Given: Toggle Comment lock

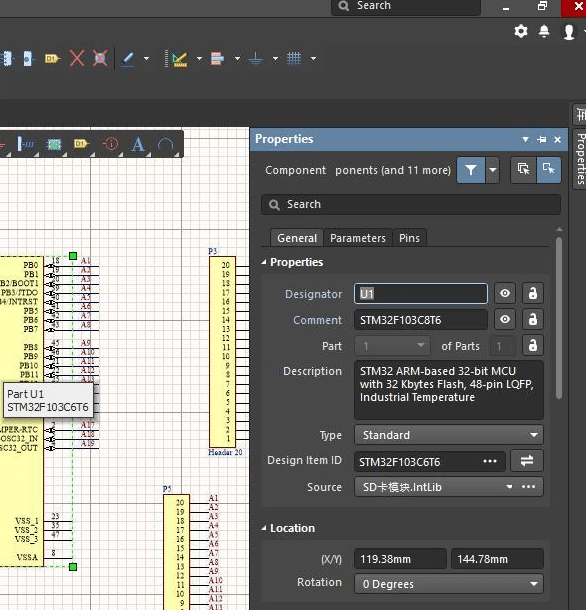Looking at the screenshot, I should pyautogui.click(x=533, y=319).
